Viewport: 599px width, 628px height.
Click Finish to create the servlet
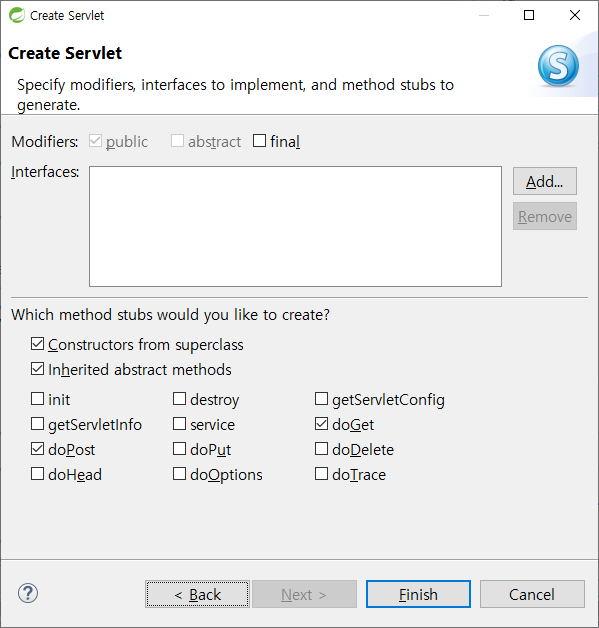418,594
